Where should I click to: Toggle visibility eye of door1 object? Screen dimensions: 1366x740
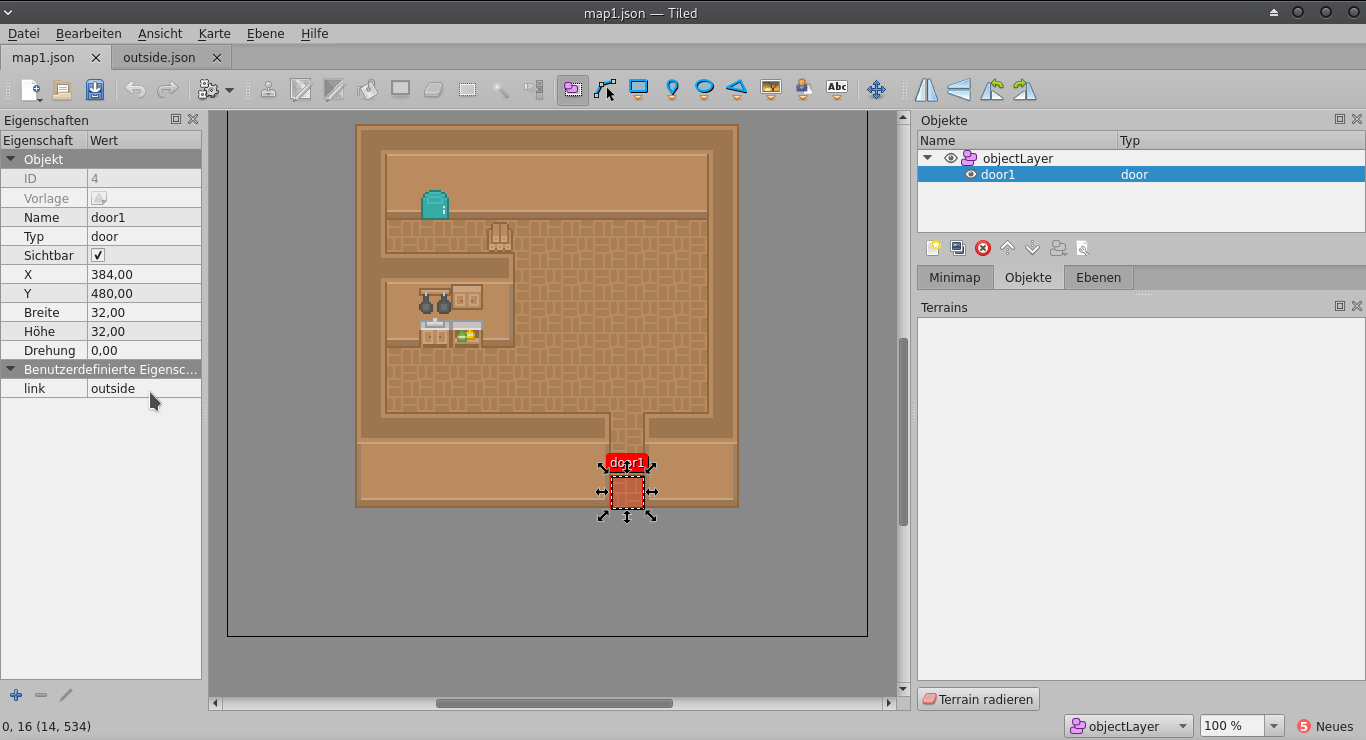coord(970,174)
